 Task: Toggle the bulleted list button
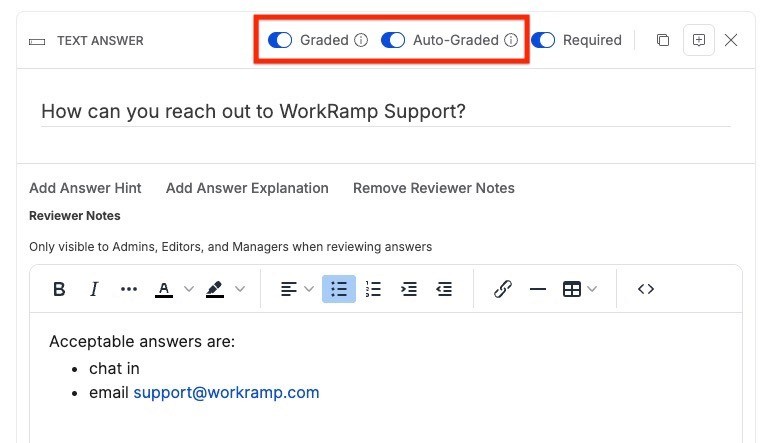point(339,289)
